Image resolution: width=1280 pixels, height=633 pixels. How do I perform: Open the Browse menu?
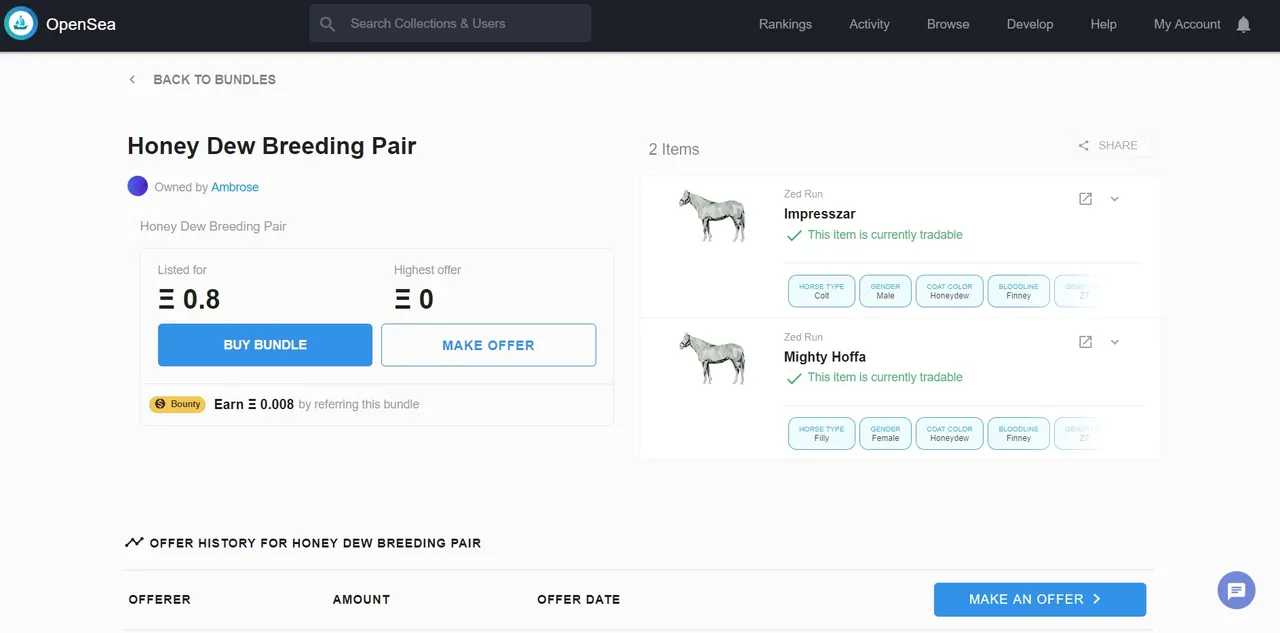(948, 24)
